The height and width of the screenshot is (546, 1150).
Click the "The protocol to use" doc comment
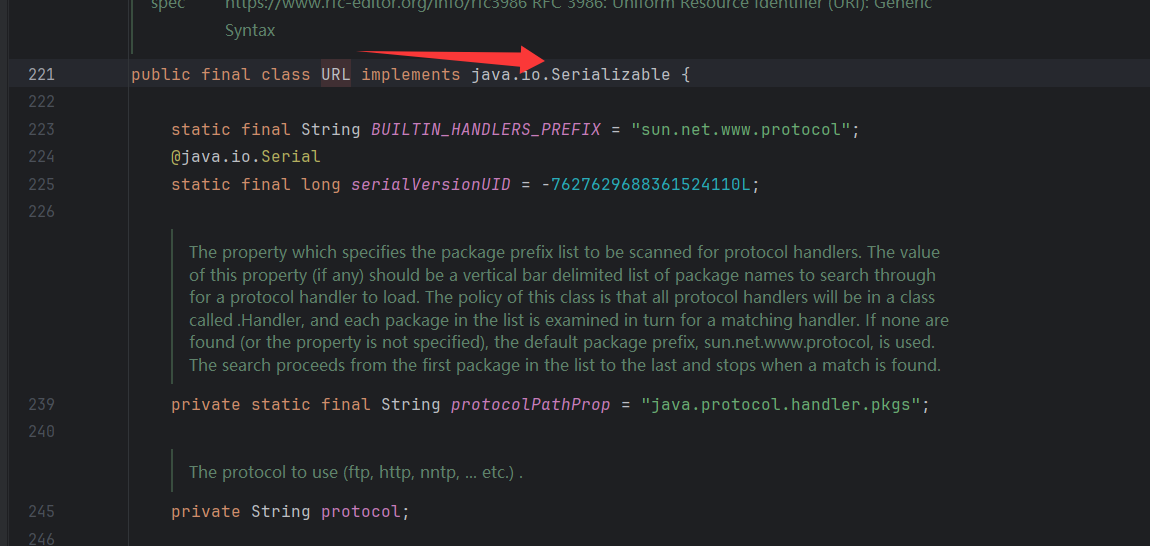355,472
